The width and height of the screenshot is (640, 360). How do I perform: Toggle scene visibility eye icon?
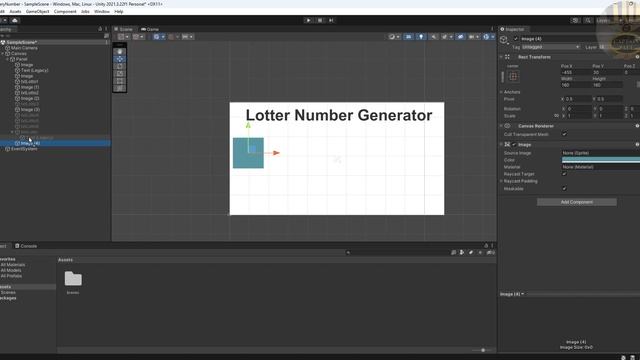[460, 37]
